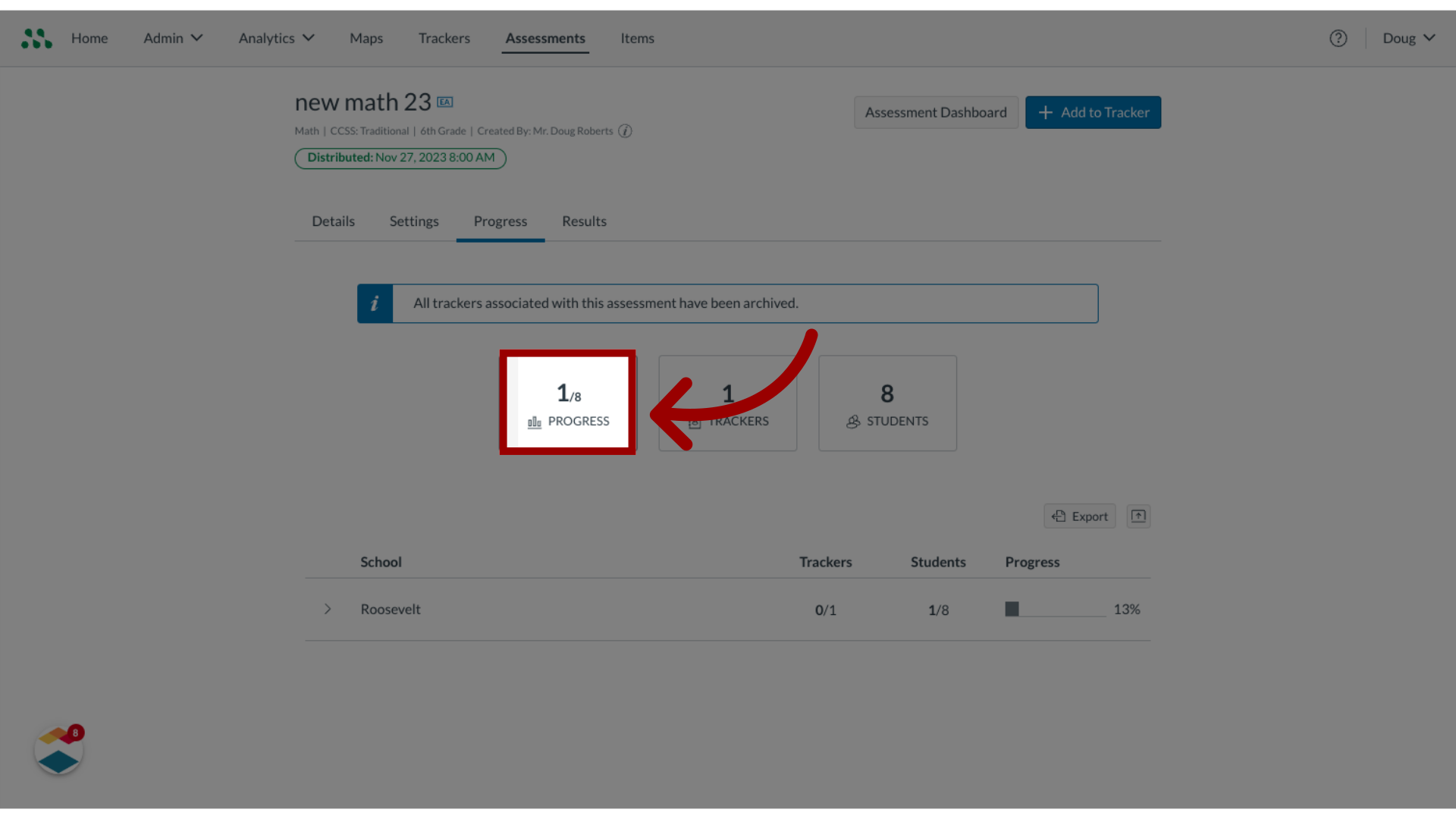Open the Analytics dropdown menu
1456x819 pixels.
point(275,38)
